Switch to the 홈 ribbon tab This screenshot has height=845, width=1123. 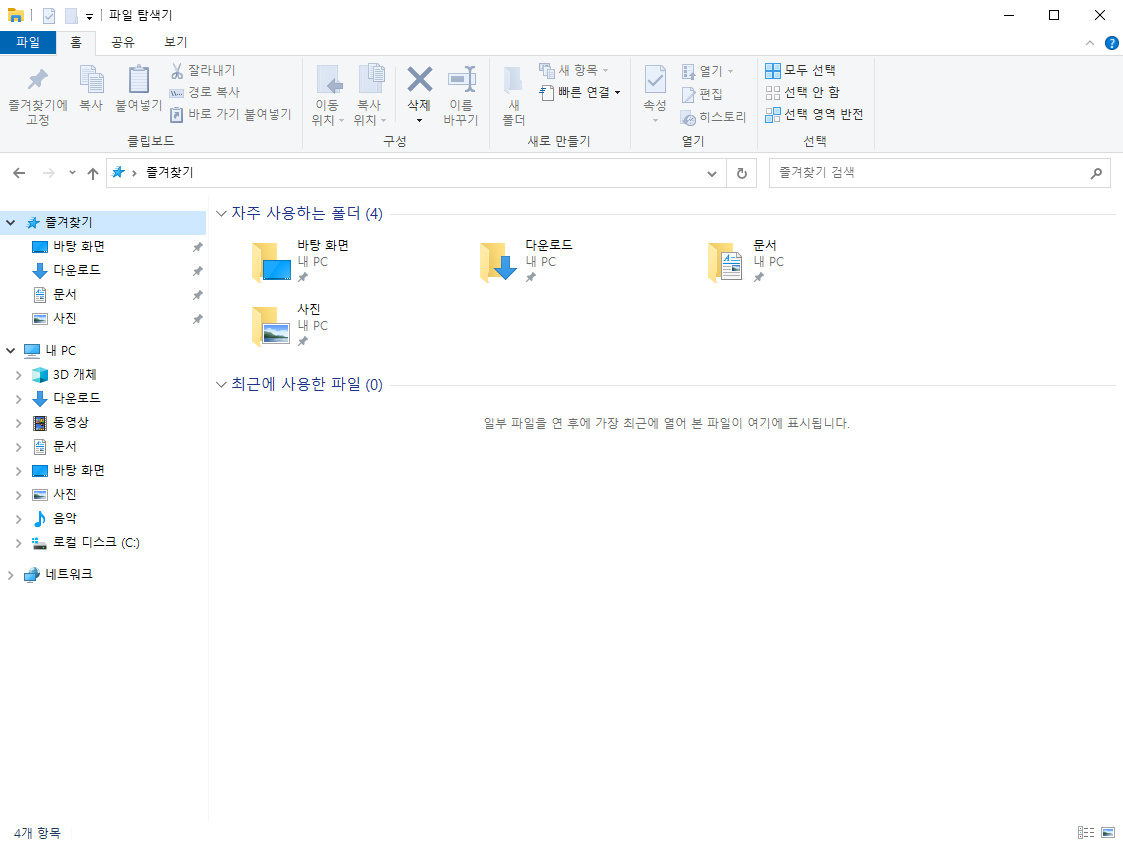[76, 42]
